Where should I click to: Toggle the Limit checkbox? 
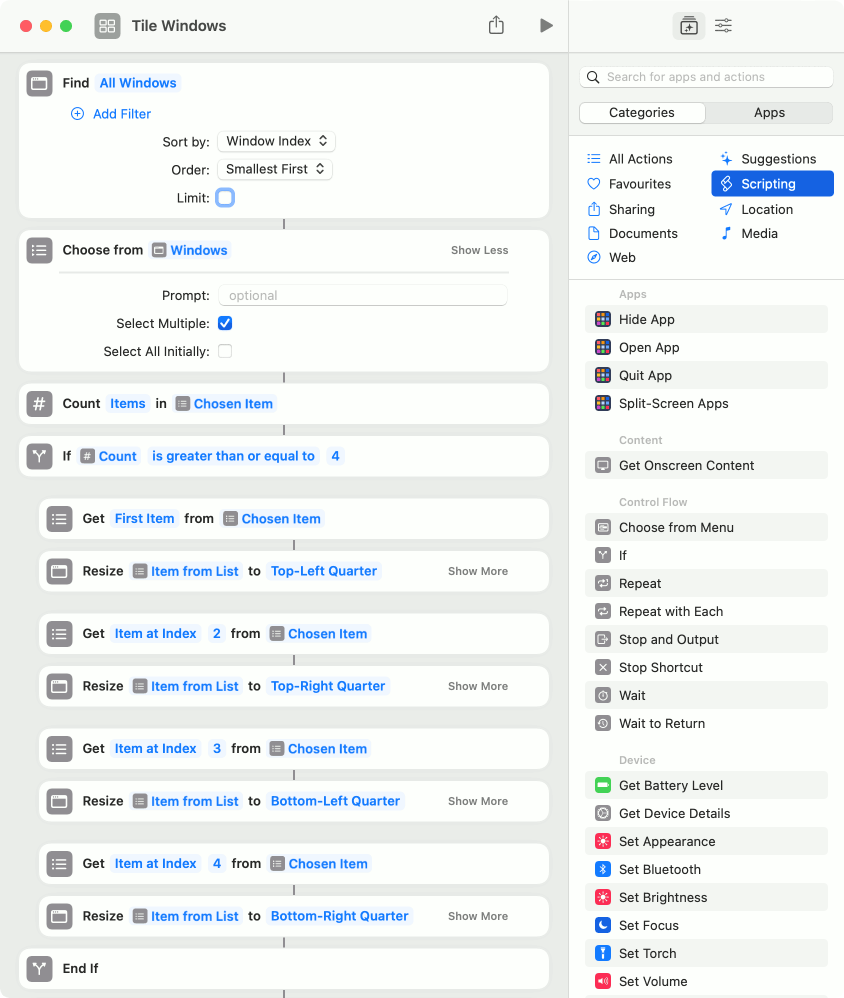click(225, 197)
